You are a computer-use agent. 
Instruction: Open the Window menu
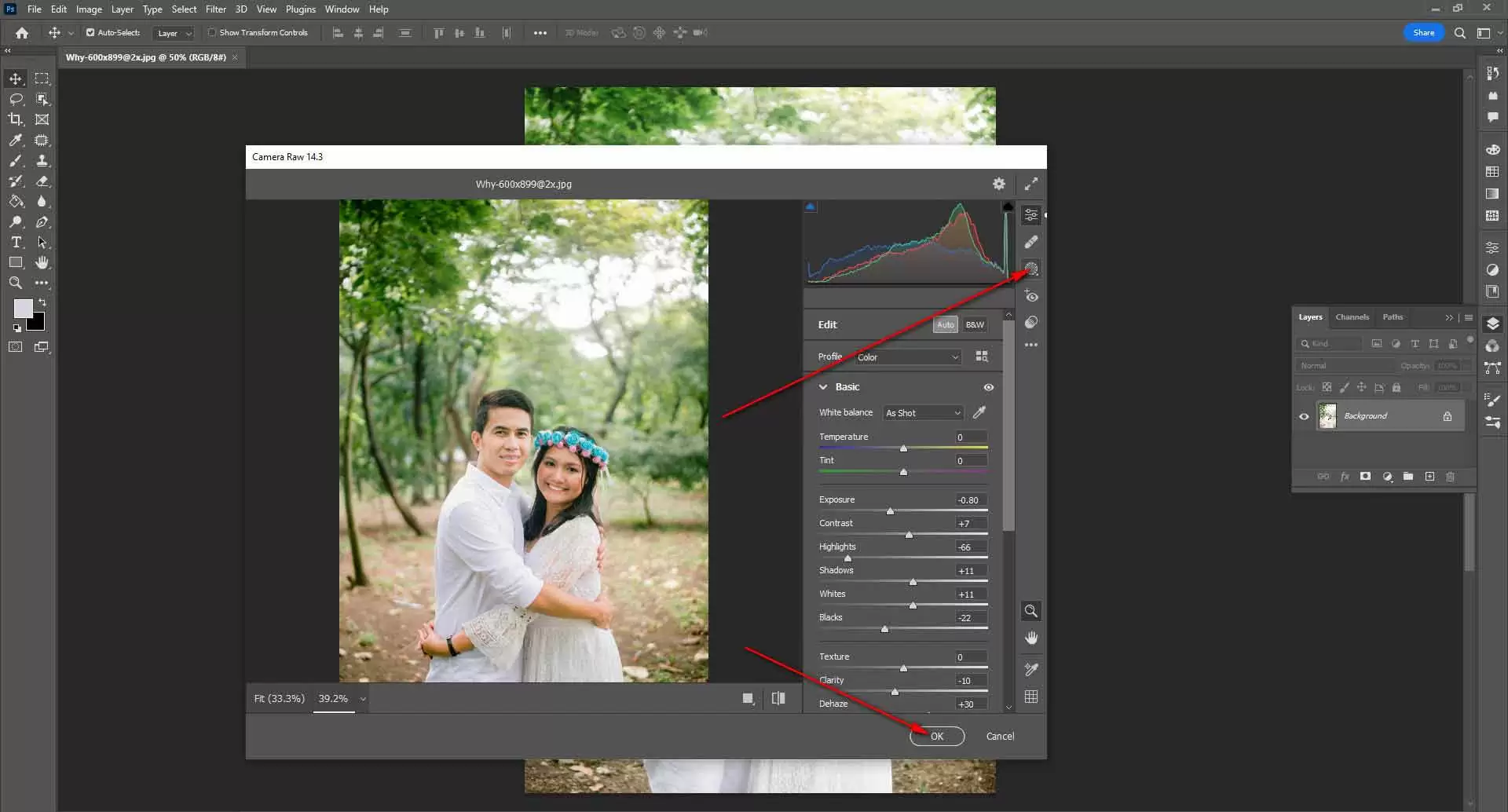tap(342, 9)
